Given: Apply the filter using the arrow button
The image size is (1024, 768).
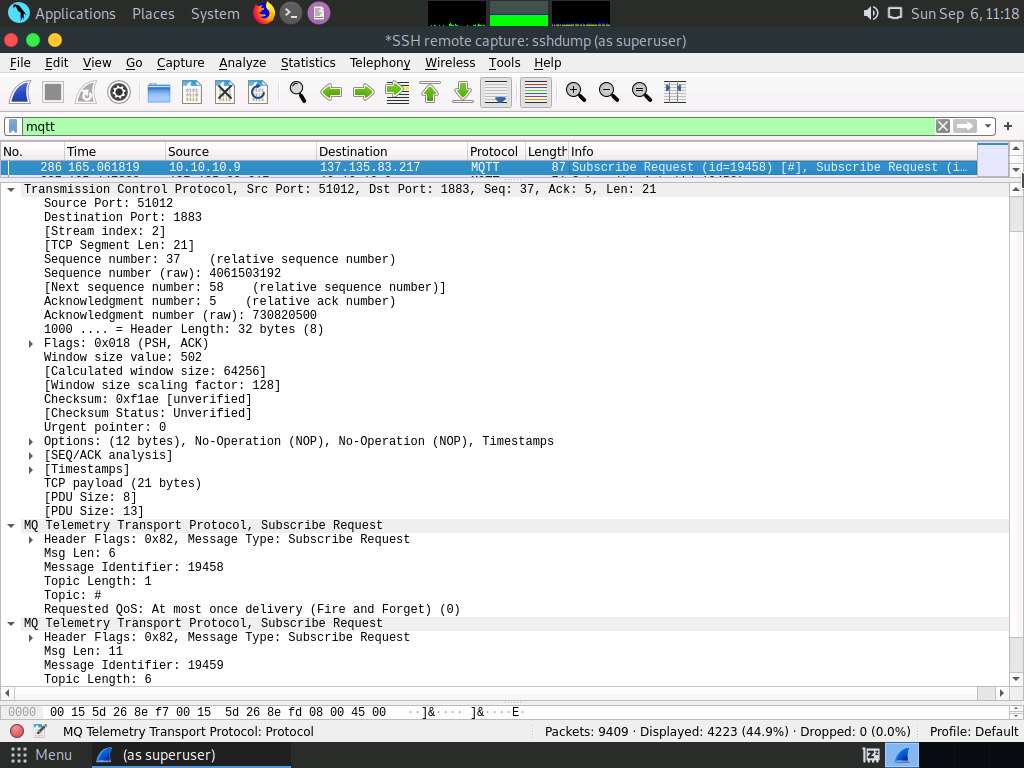Looking at the screenshot, I should click(x=963, y=126).
